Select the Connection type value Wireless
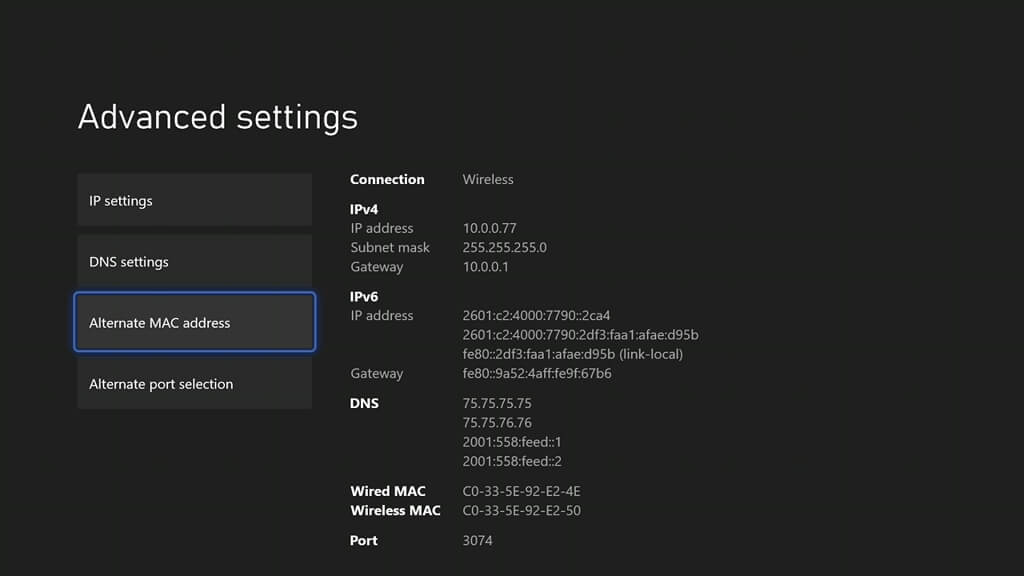 (x=487, y=179)
